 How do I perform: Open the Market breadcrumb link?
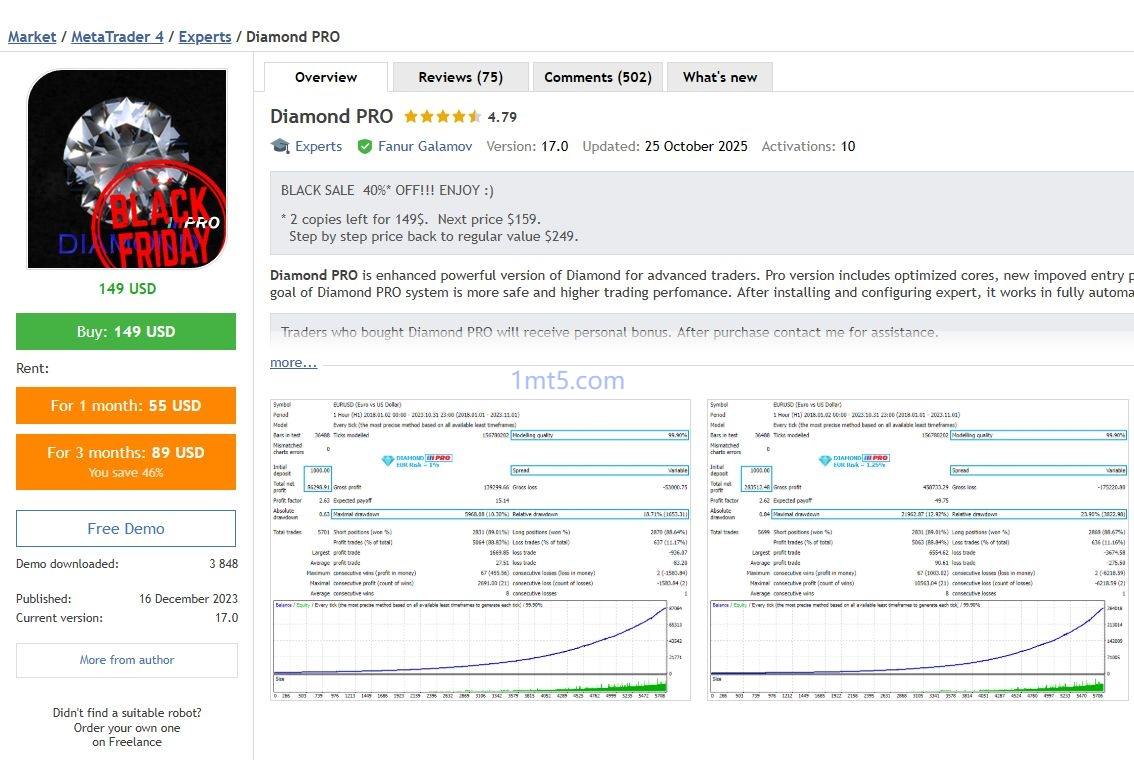(x=32, y=37)
